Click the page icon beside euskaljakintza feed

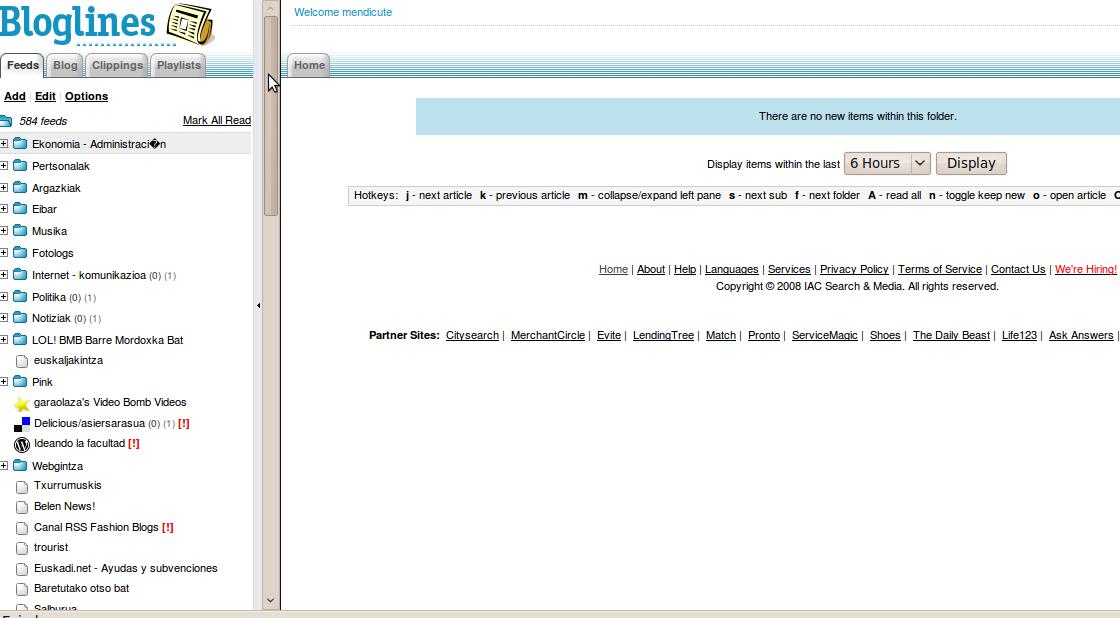(x=21, y=361)
